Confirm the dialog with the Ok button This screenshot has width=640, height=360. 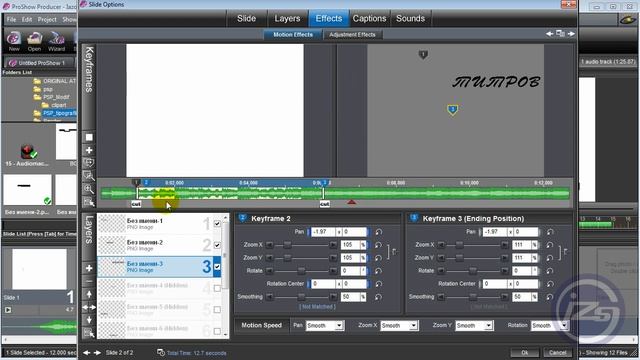525,353
